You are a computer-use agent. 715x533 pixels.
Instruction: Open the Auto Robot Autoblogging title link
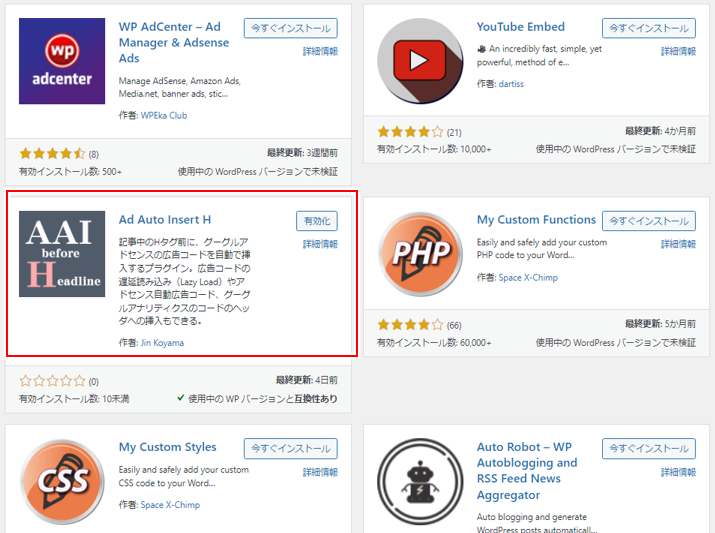(527, 471)
